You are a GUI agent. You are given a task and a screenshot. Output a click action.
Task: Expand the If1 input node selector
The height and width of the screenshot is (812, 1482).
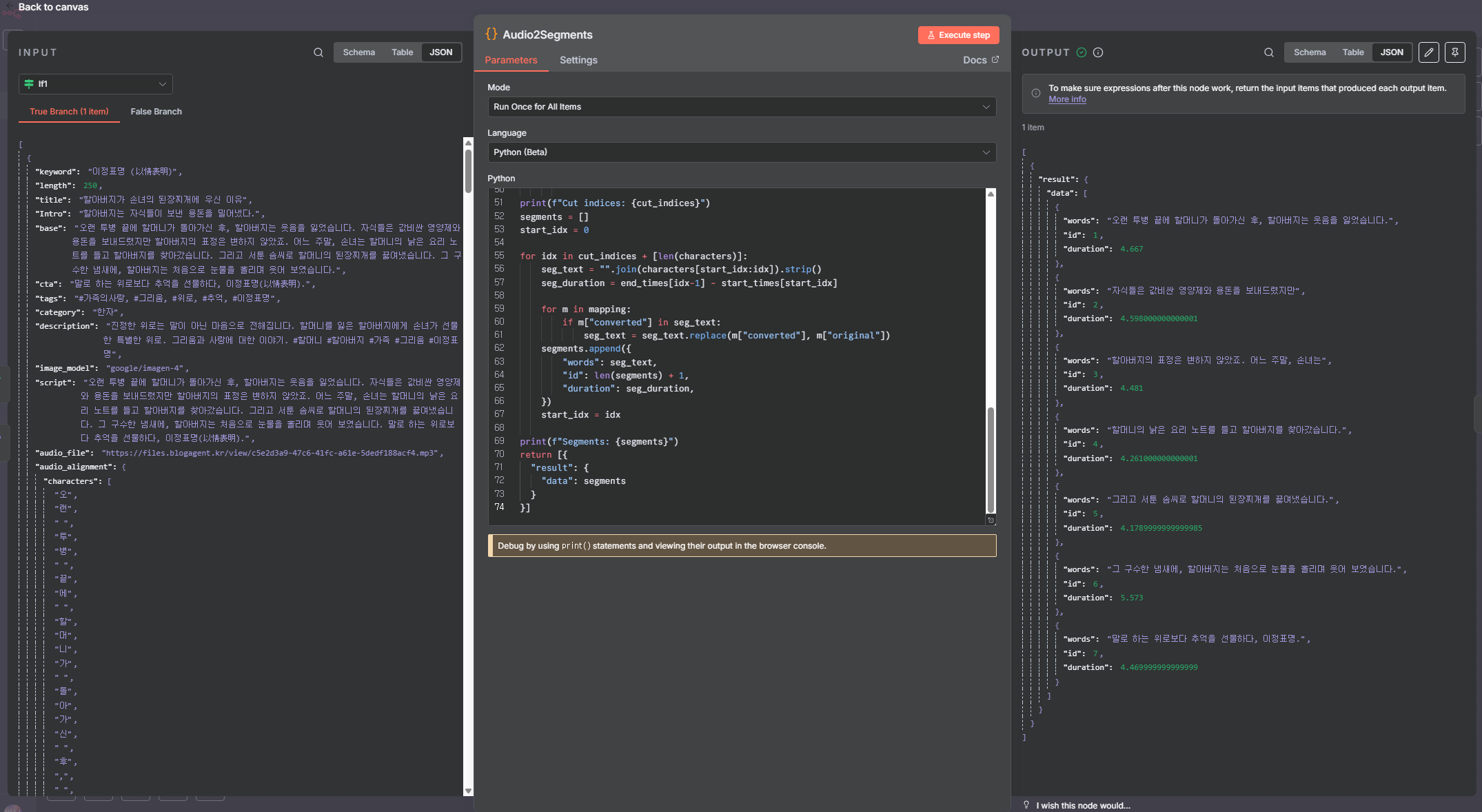click(x=96, y=84)
